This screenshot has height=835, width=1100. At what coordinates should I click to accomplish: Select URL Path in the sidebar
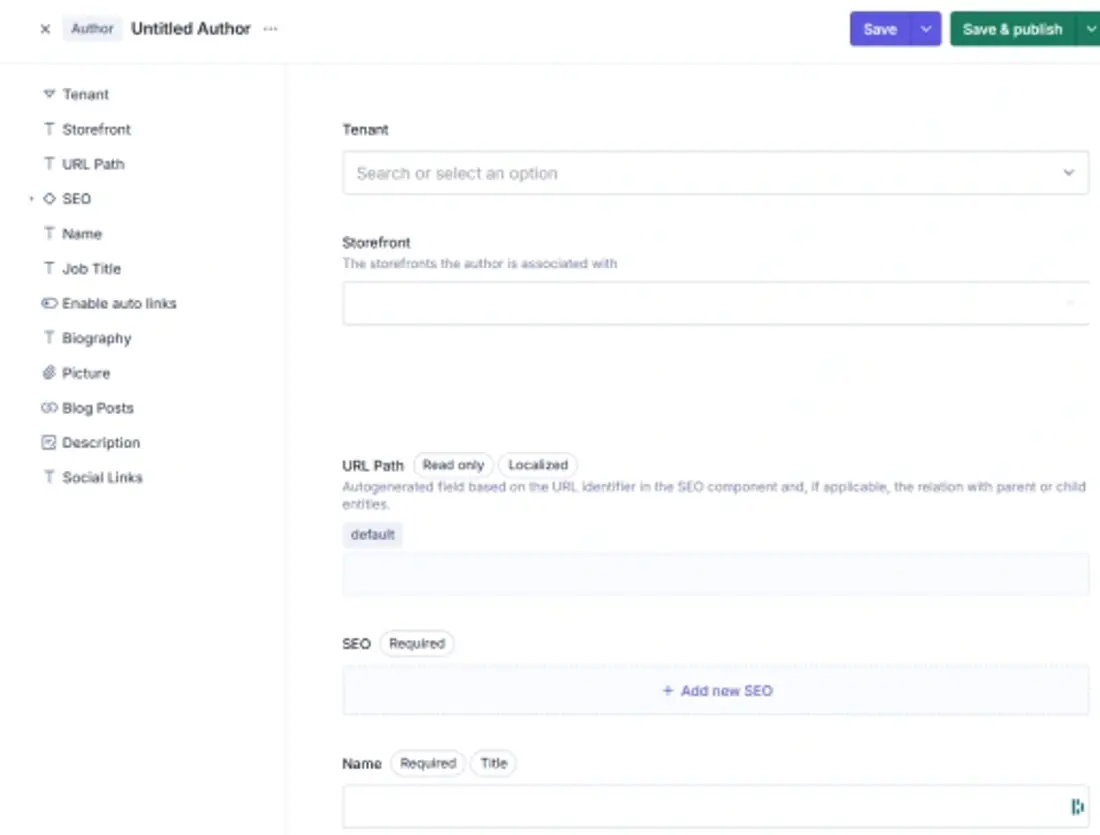[93, 164]
